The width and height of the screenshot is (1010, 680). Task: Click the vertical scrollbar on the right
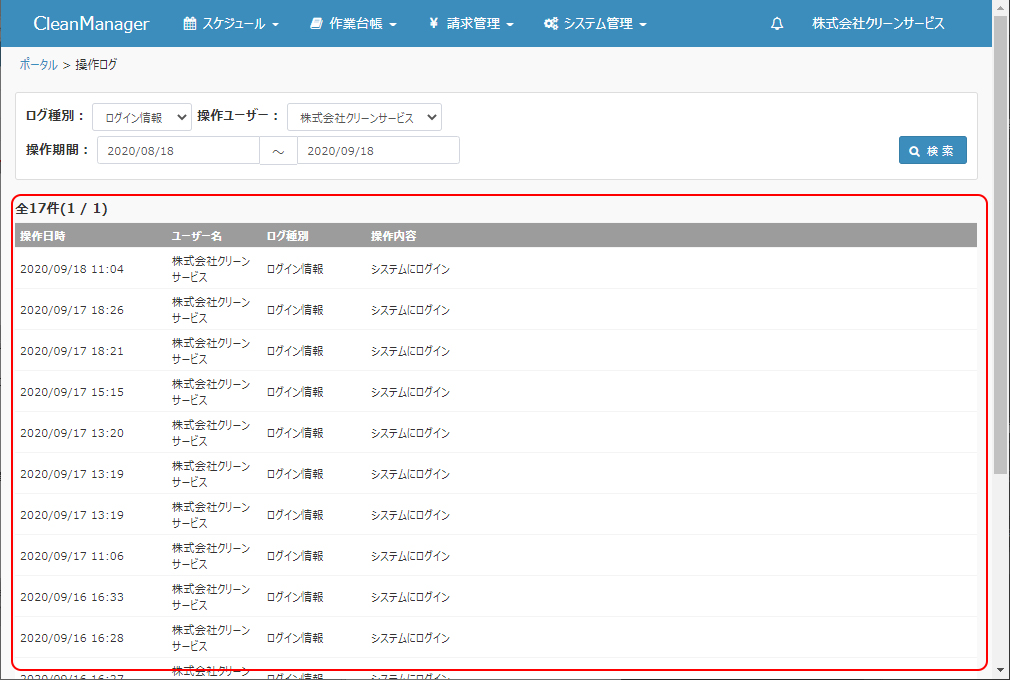[x=1001, y=250]
